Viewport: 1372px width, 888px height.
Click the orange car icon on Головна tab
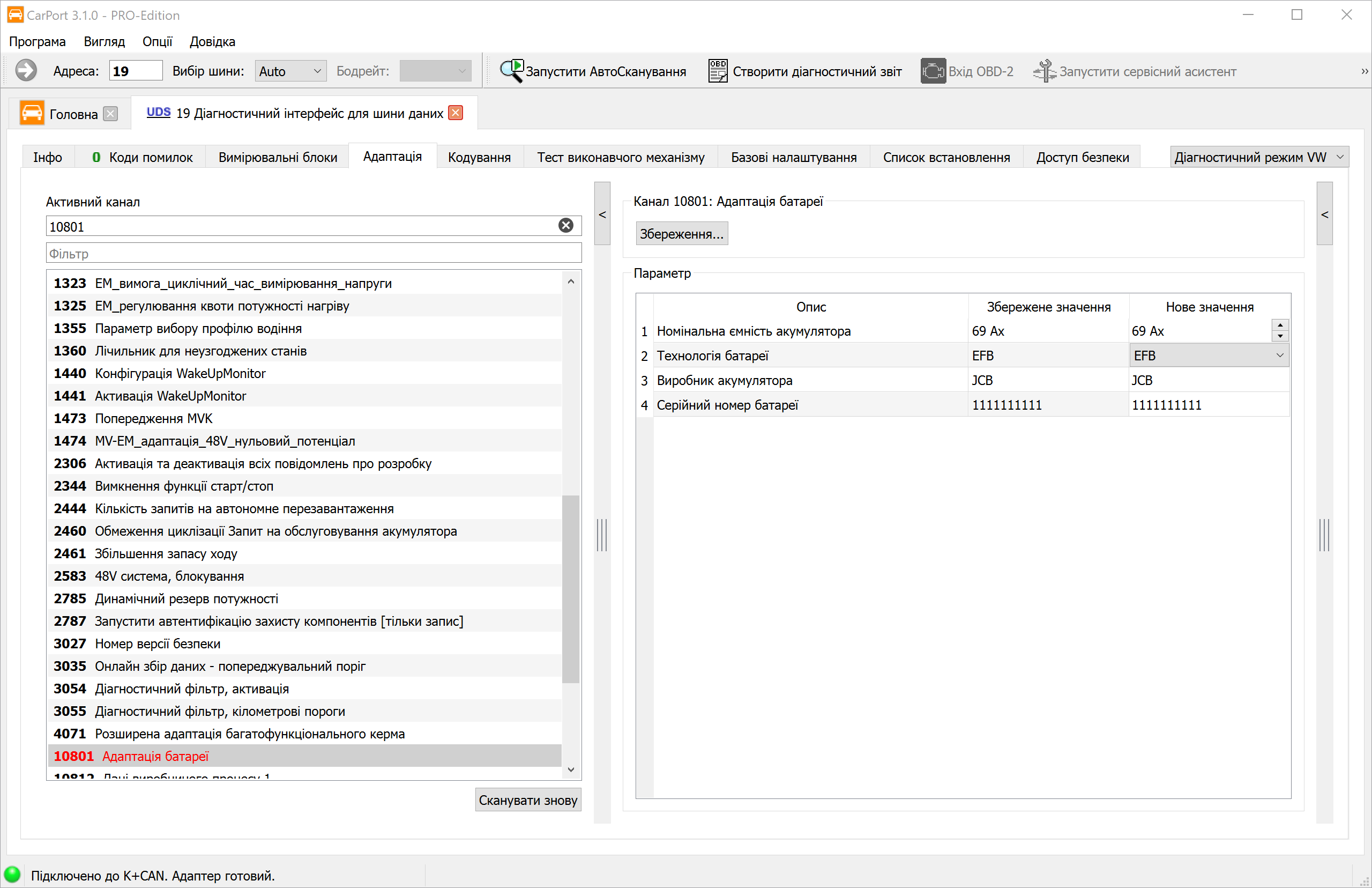[x=32, y=113]
